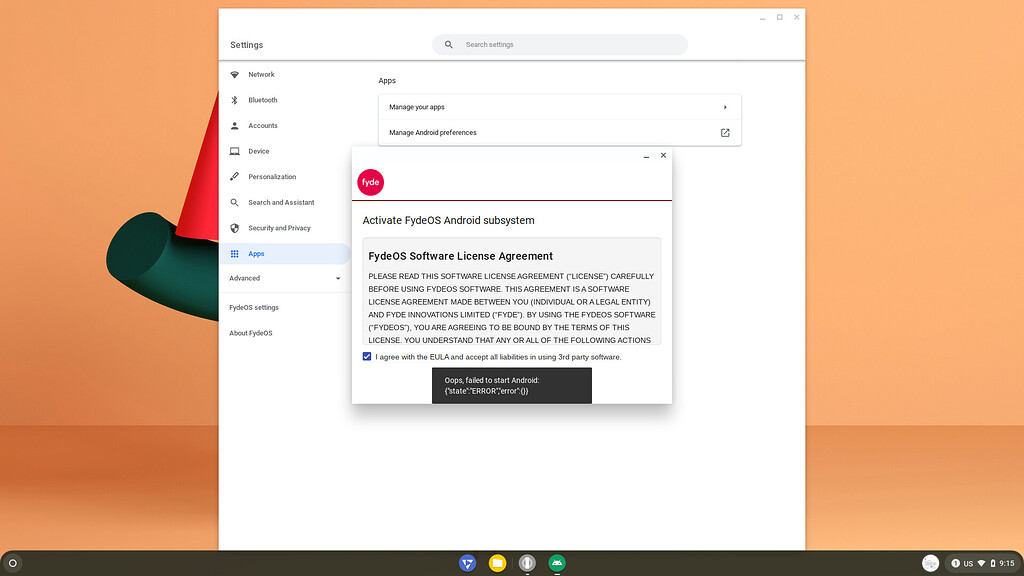Click the 'Oops, failed to start Android' error toast
1024x576 pixels.
511,385
